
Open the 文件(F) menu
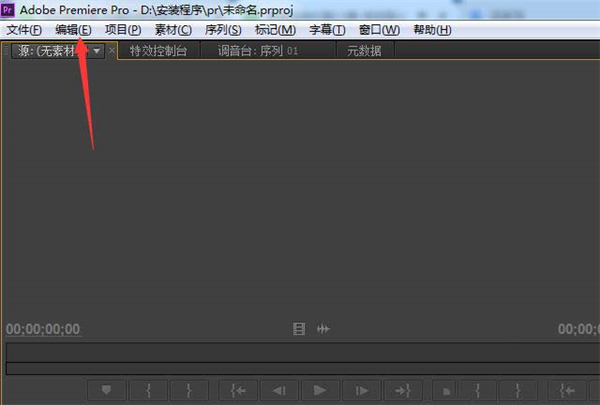pos(24,30)
